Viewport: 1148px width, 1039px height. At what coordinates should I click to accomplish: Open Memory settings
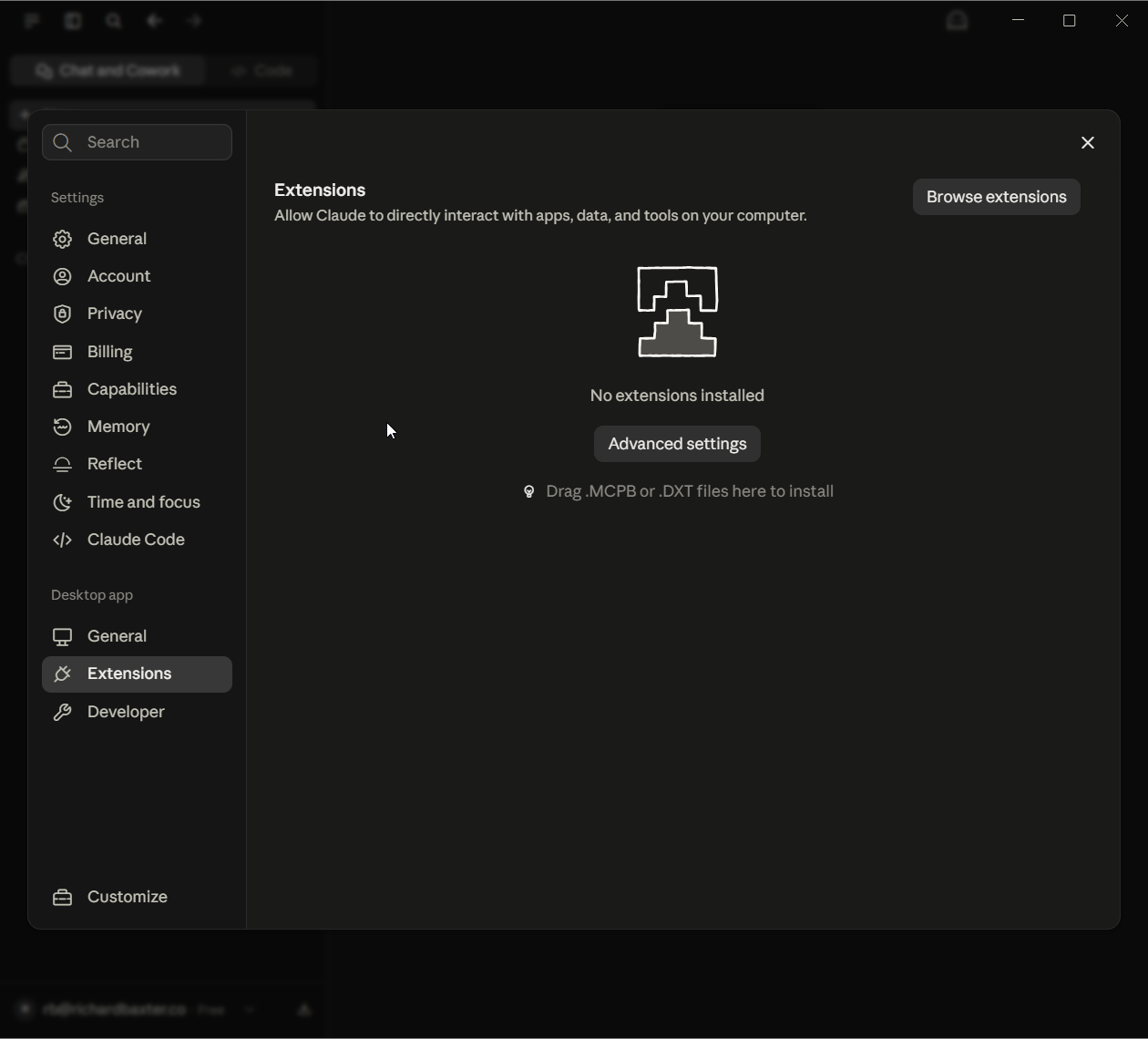pyautogui.click(x=137, y=427)
